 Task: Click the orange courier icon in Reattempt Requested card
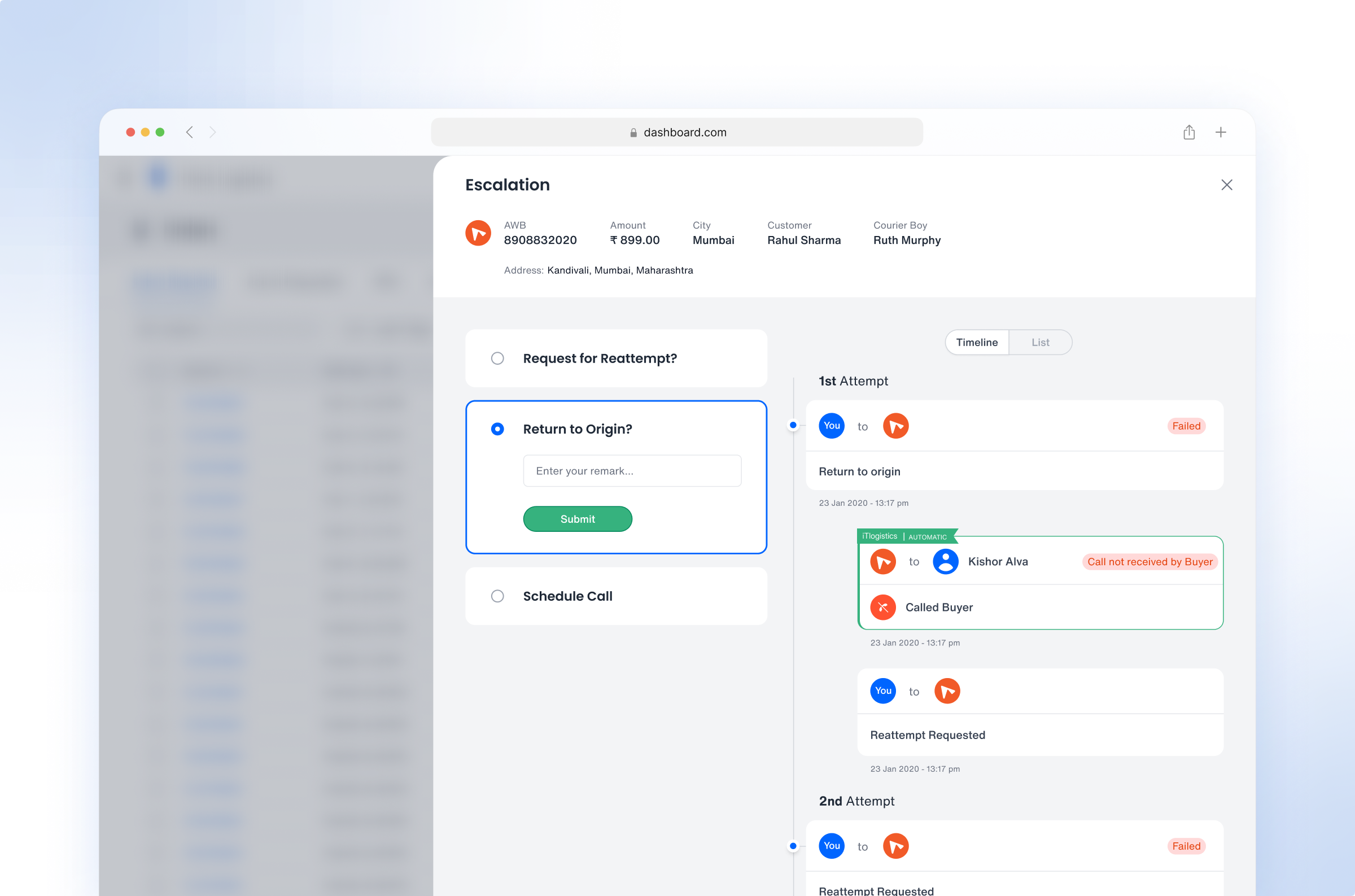(x=947, y=691)
